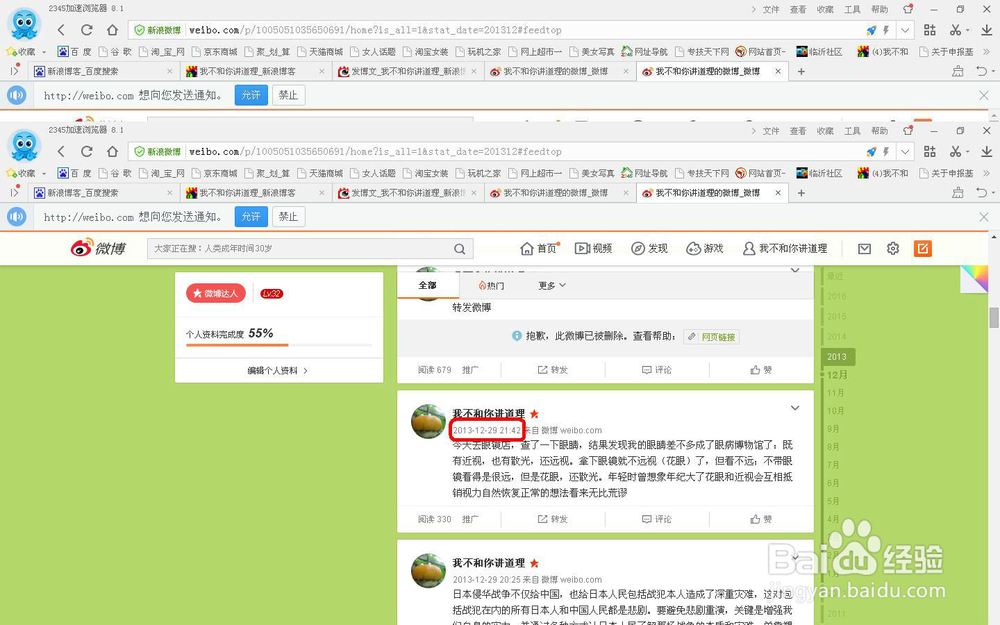Open the 京东商城 bookmark in the lower window
Viewport: 1000px width, 625px height.
pyautogui.click(x=214, y=173)
